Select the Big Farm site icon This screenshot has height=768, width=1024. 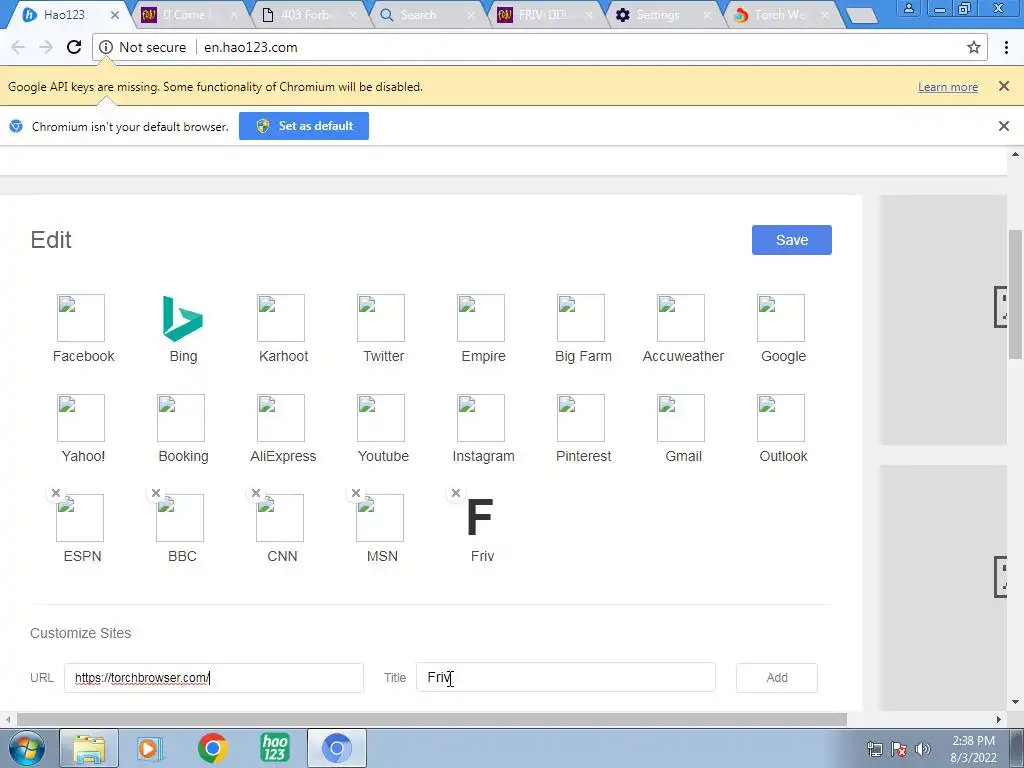(581, 318)
